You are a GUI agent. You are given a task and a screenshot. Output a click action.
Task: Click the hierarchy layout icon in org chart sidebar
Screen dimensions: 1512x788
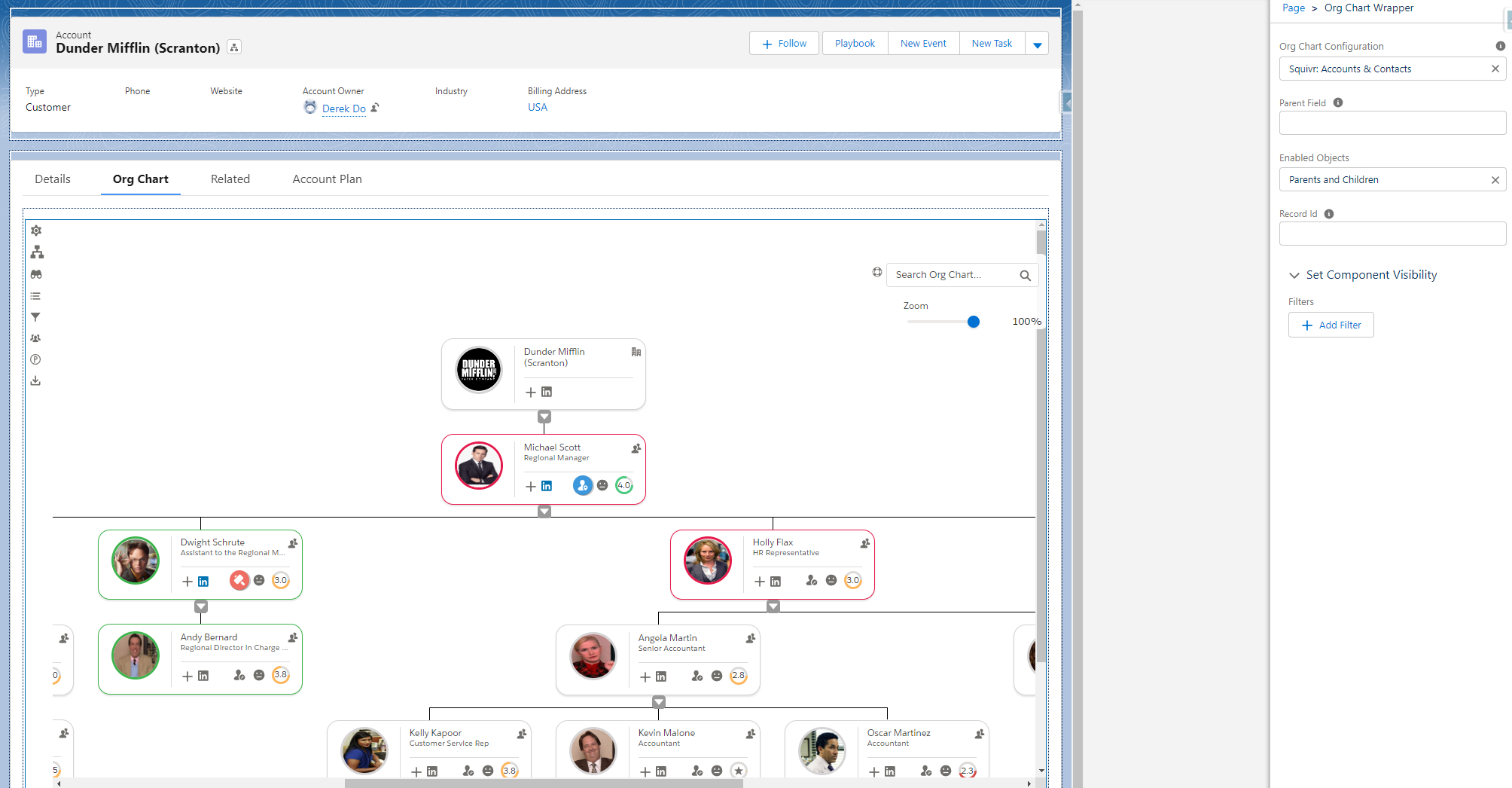(x=37, y=252)
